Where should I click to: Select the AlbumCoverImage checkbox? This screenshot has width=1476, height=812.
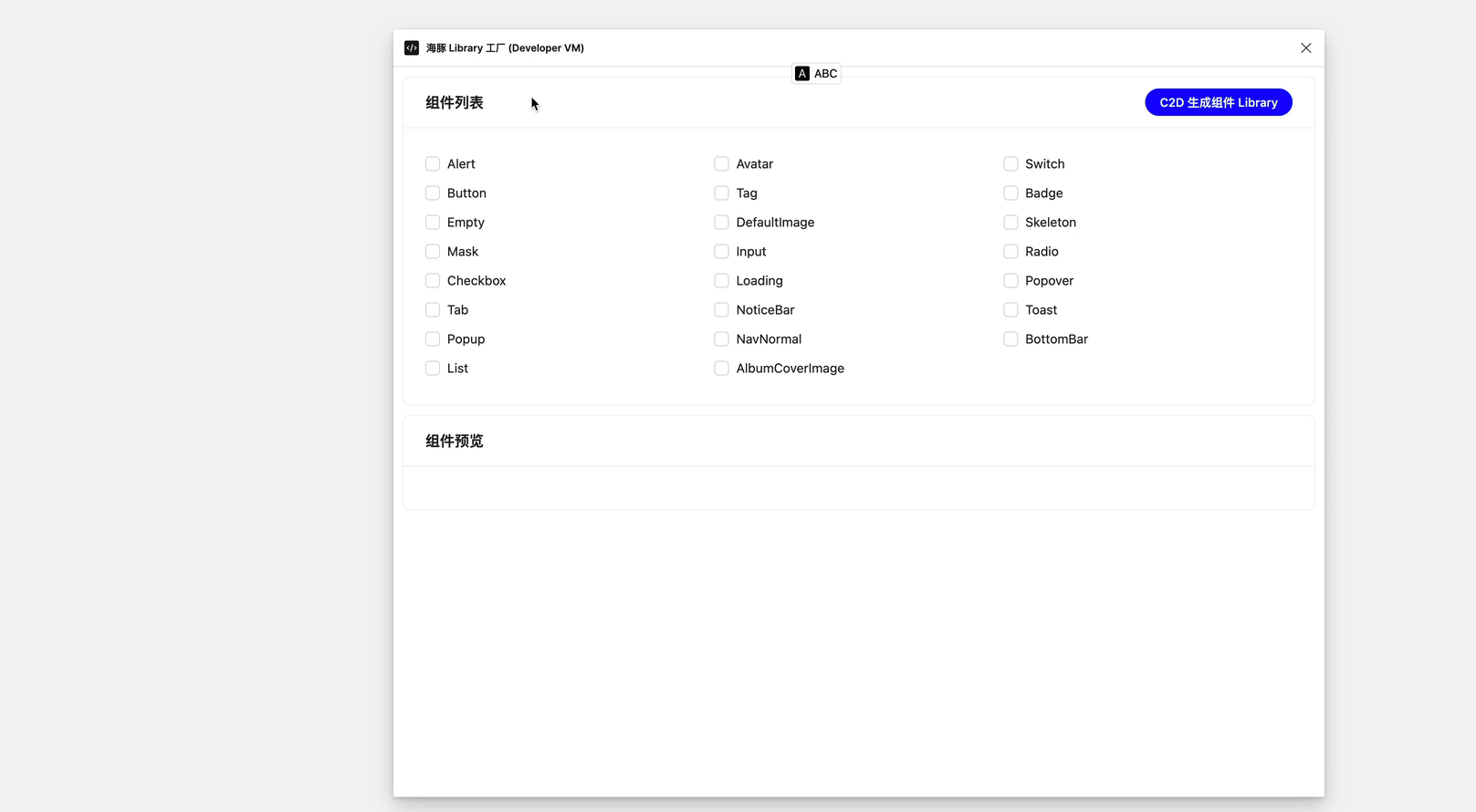click(721, 369)
